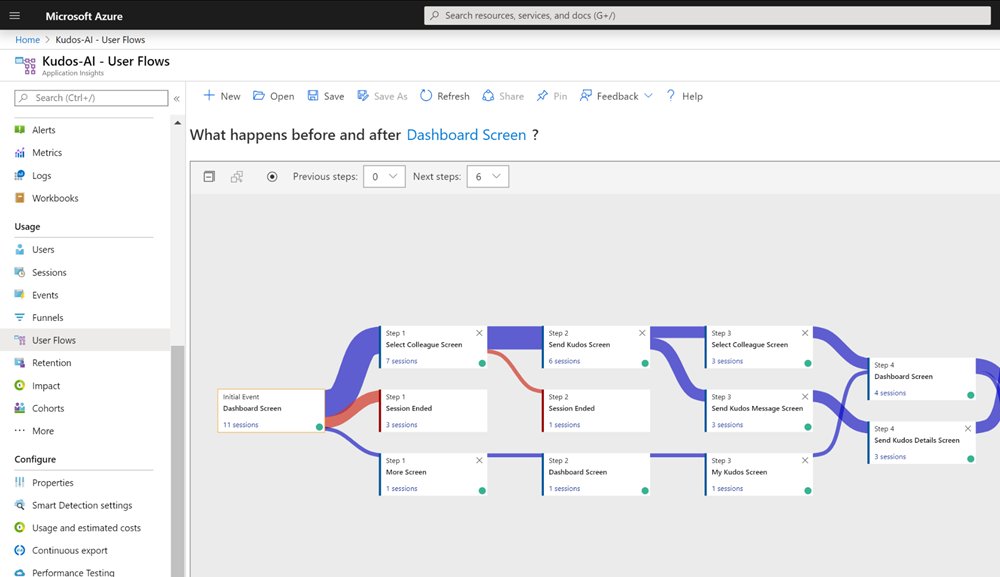The width and height of the screenshot is (1000, 577).
Task: Close Step 3 Select Colleague Screen node
Action: coord(805,333)
